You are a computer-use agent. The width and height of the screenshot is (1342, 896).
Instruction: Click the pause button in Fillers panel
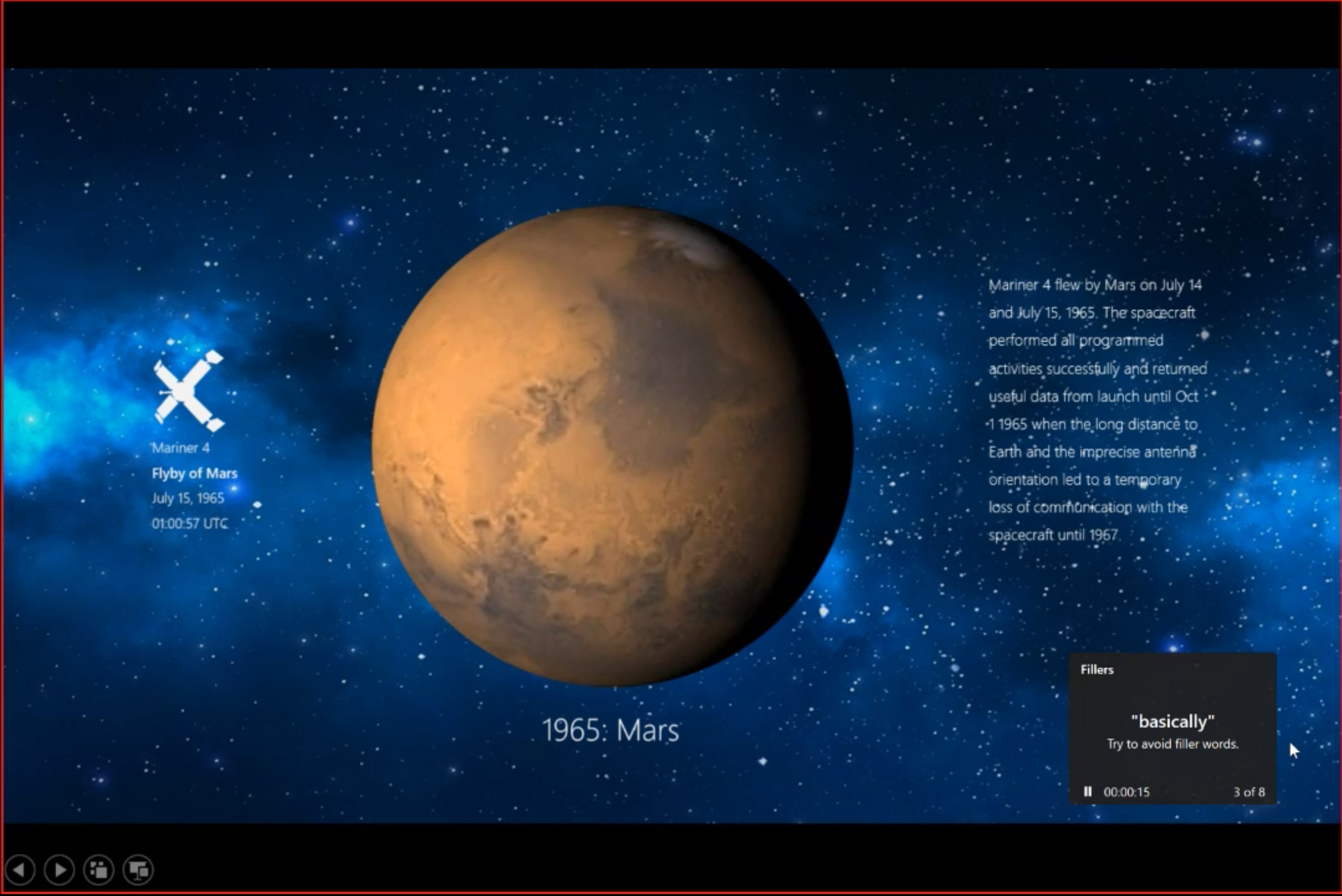1088,792
